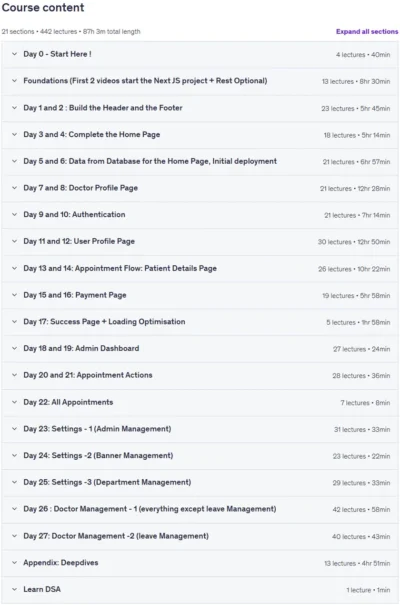Open Day 13 and 14: Appointment Flow section title
The height and width of the screenshot is (605, 400).
click(120, 268)
